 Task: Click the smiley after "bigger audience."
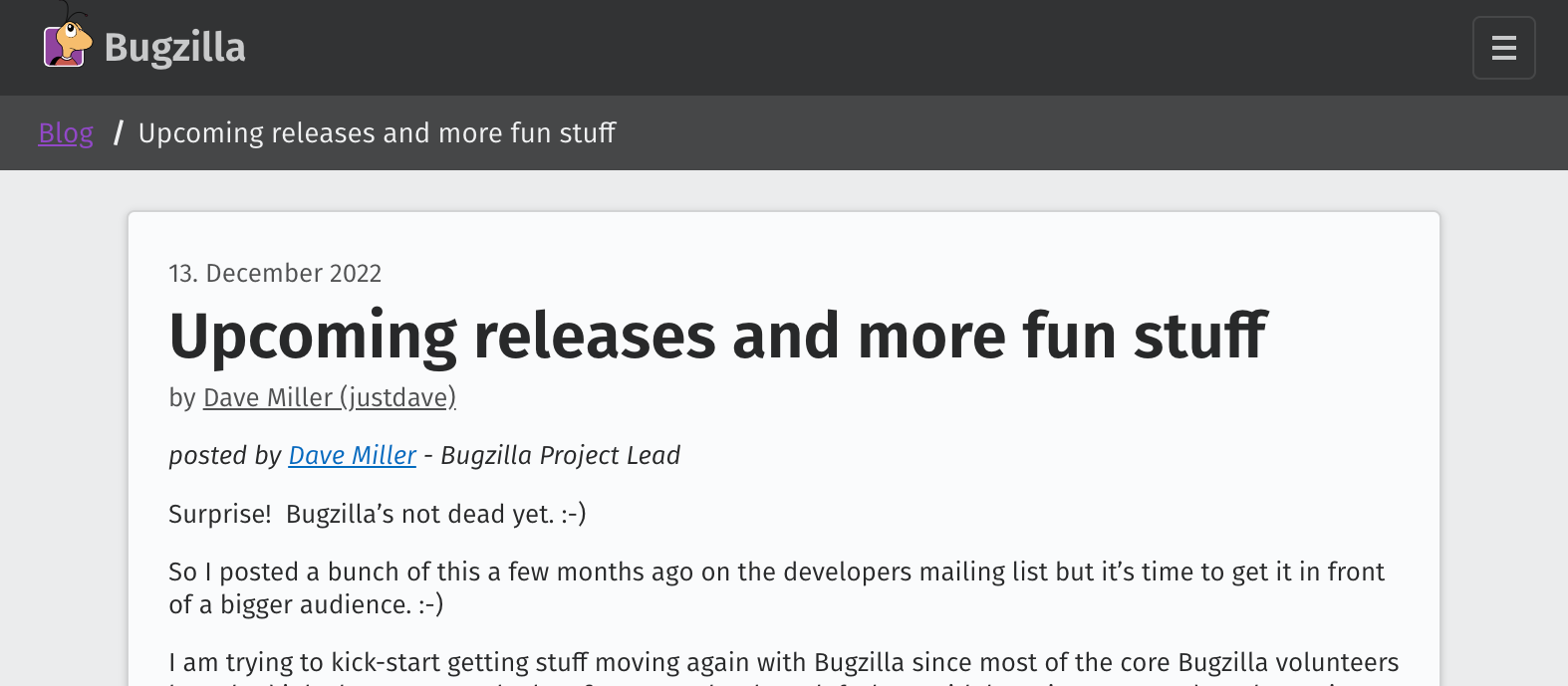[431, 605]
